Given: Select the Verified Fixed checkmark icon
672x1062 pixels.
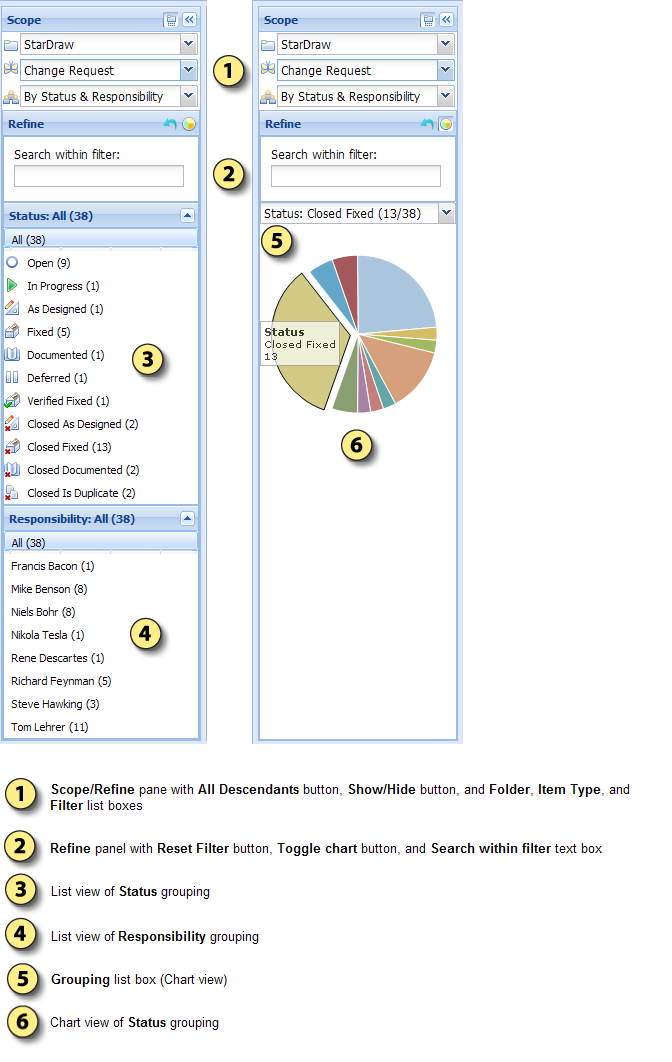Looking at the screenshot, I should click(12, 401).
